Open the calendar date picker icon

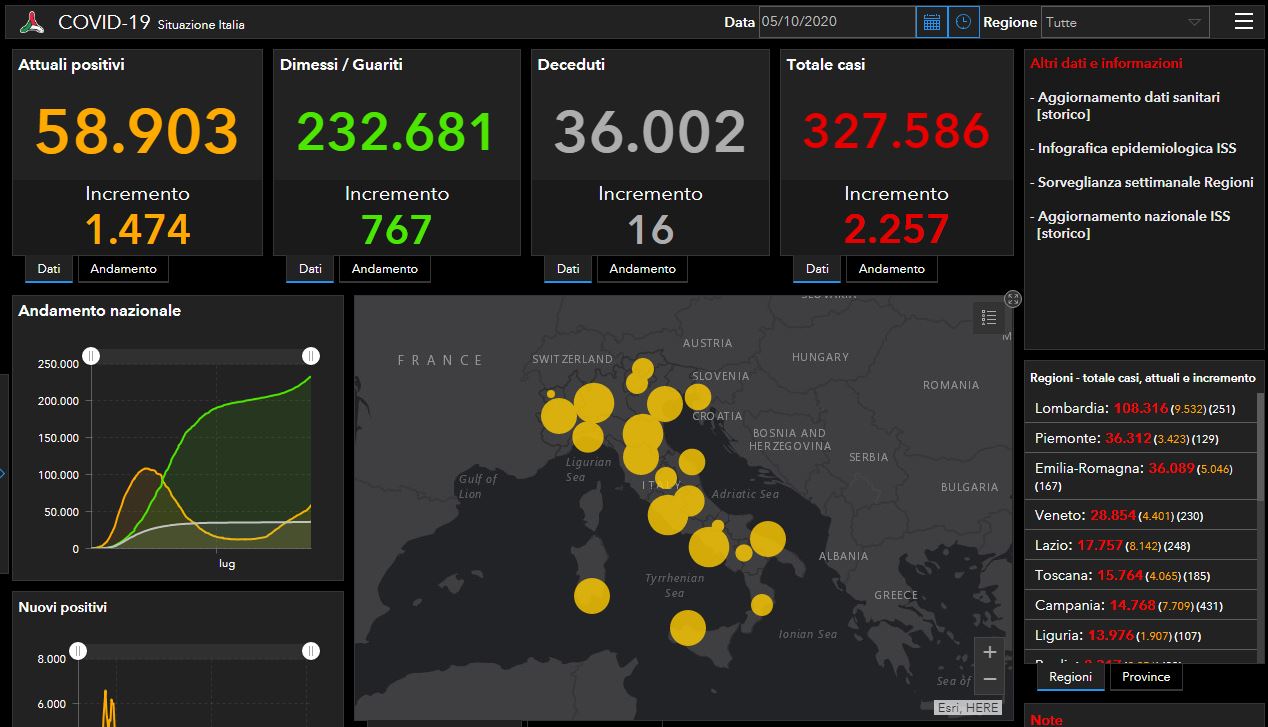click(931, 22)
